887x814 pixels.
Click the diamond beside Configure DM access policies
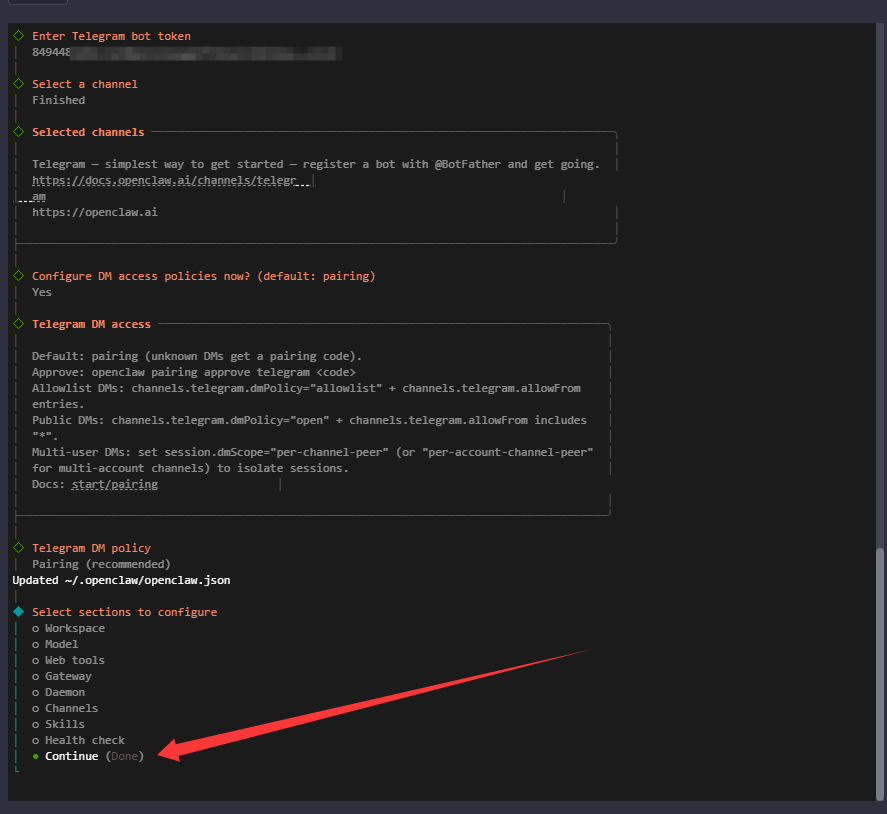click(18, 276)
